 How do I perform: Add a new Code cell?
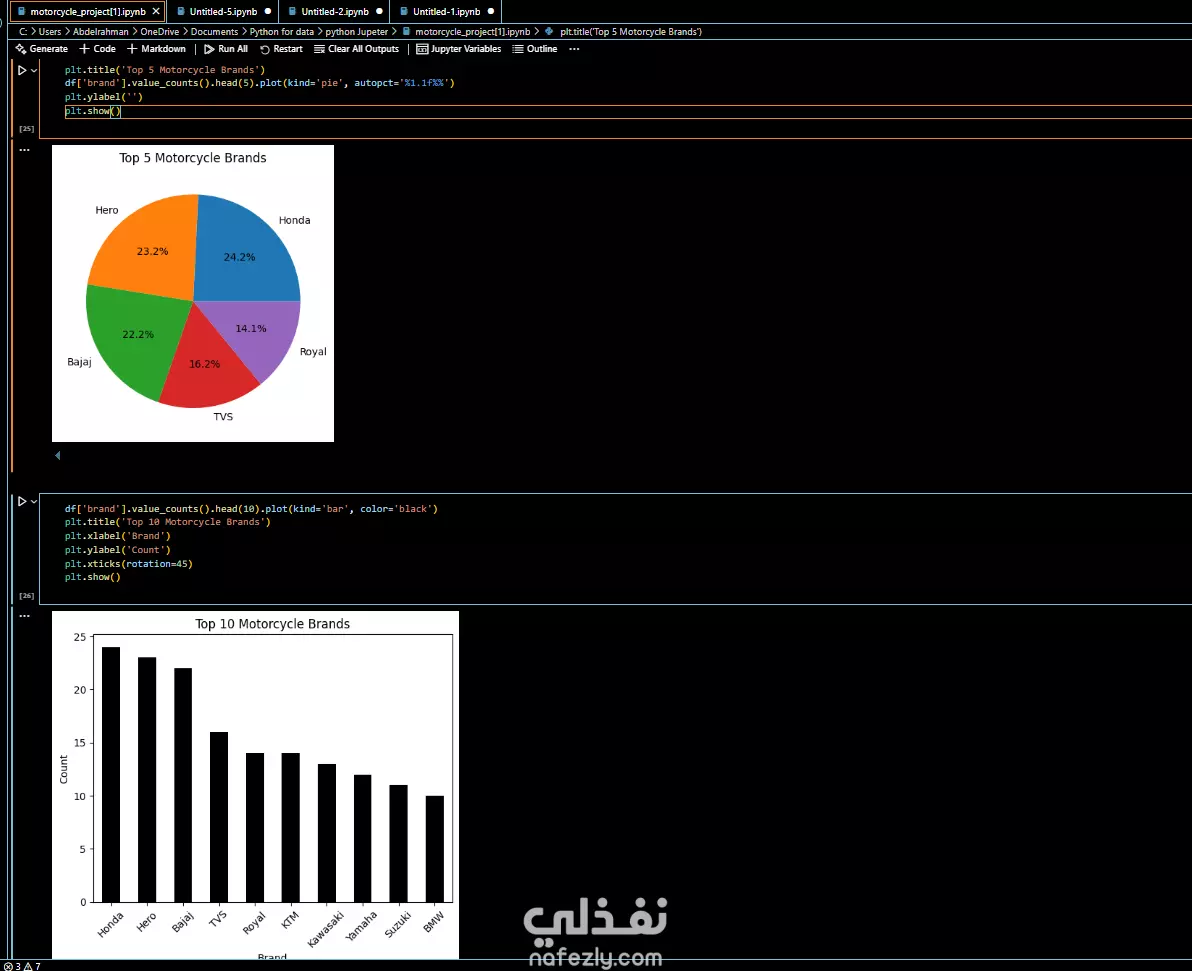pos(97,49)
